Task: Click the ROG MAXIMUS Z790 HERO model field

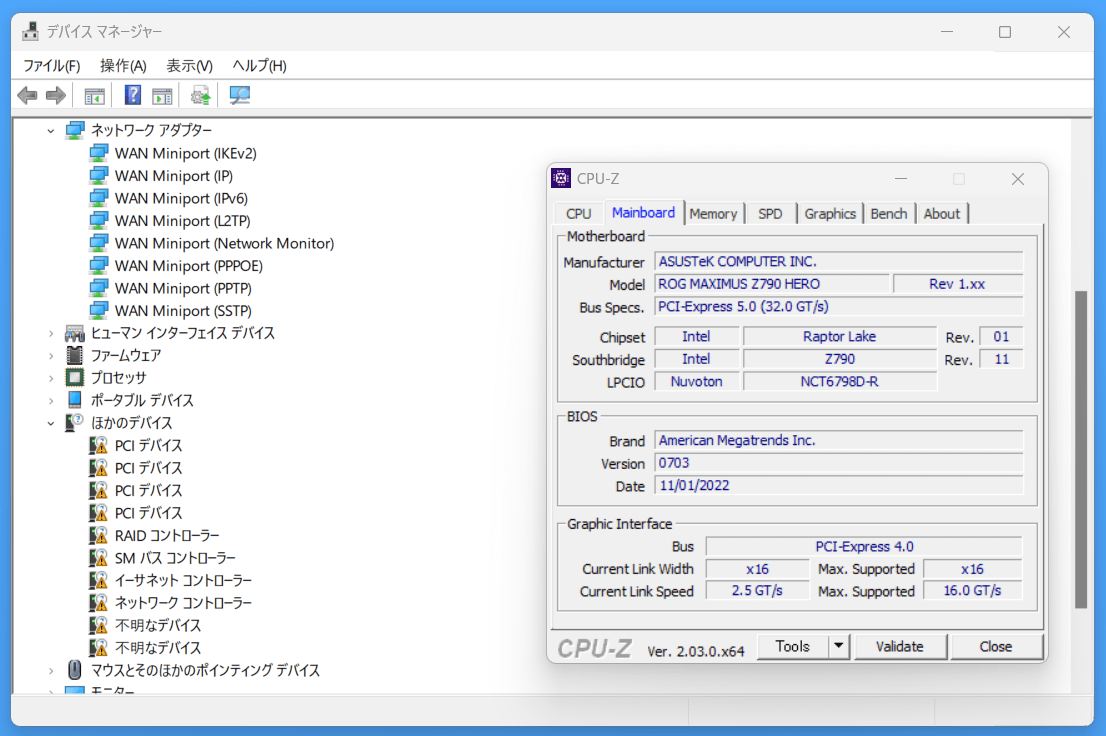Action: pyautogui.click(x=772, y=284)
